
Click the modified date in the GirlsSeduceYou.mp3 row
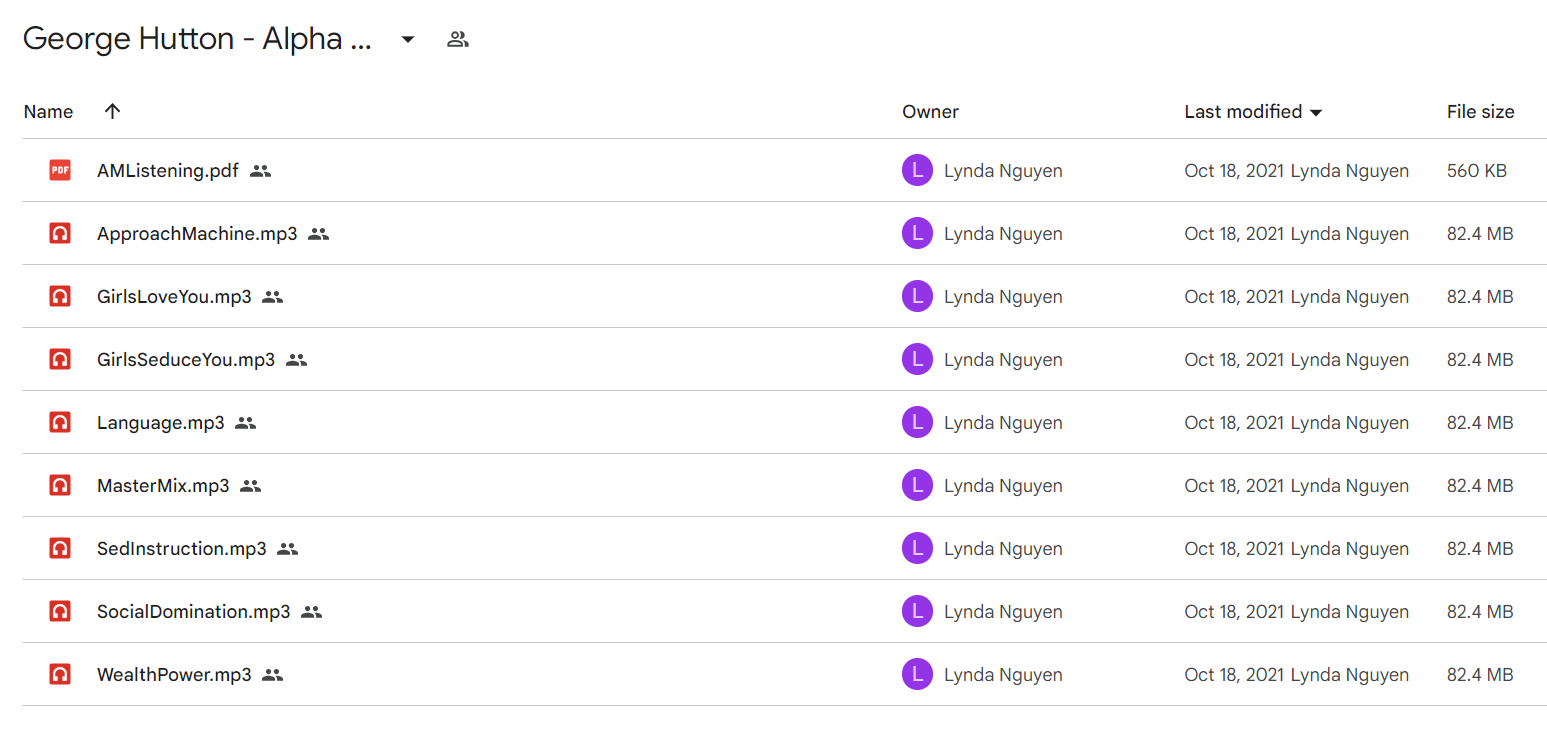(x=1234, y=360)
